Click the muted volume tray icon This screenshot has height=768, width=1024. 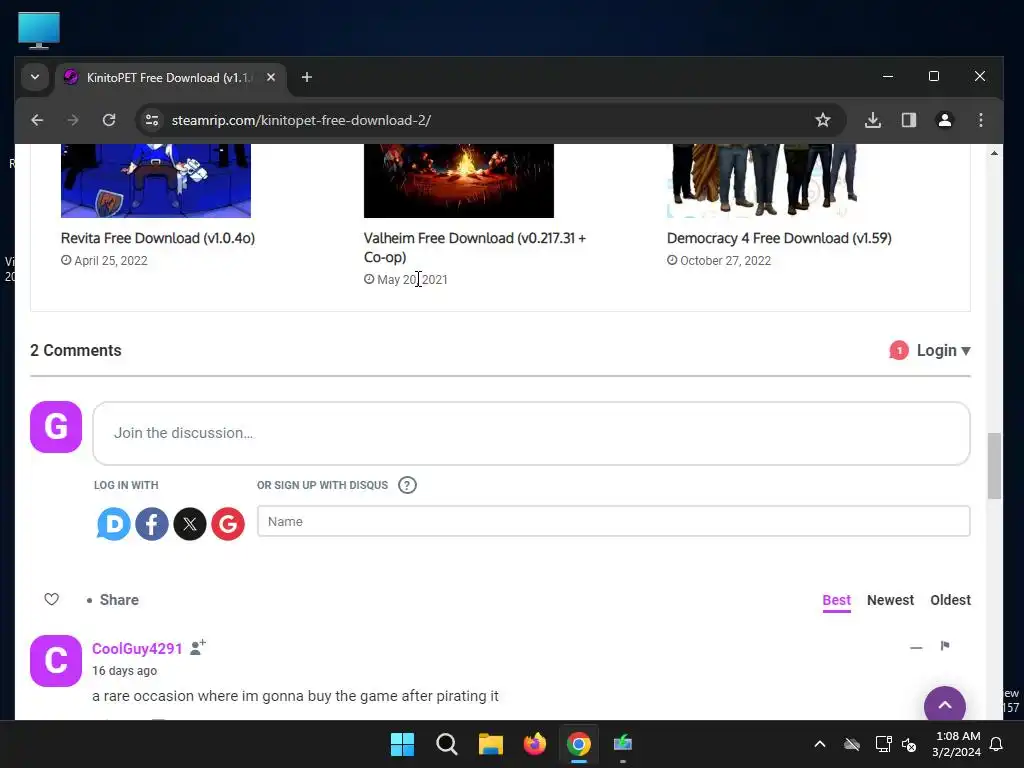pyautogui.click(x=908, y=744)
